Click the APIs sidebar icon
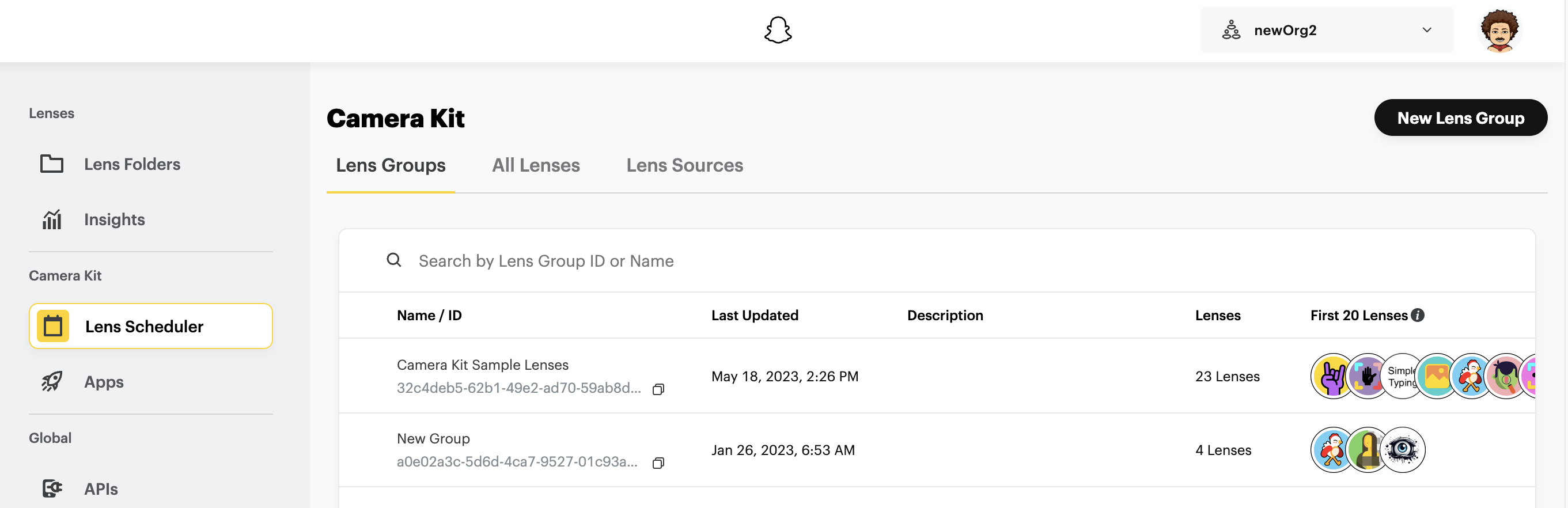The width and height of the screenshot is (1568, 508). 52,488
